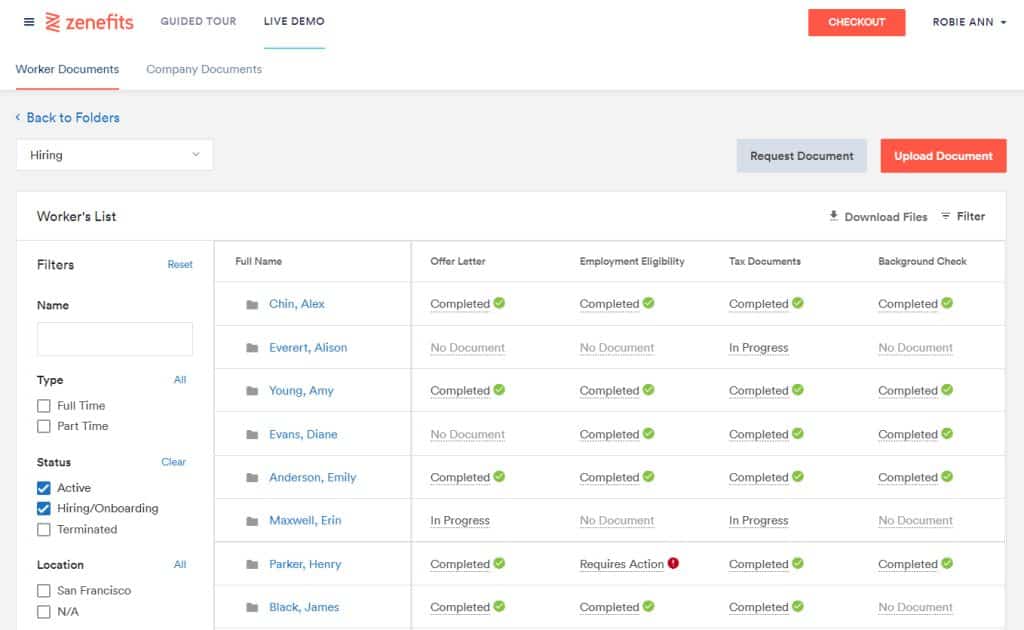This screenshot has height=630, width=1024.
Task: Click the folder icon beside Maxwell, Erin
Action: 252,521
